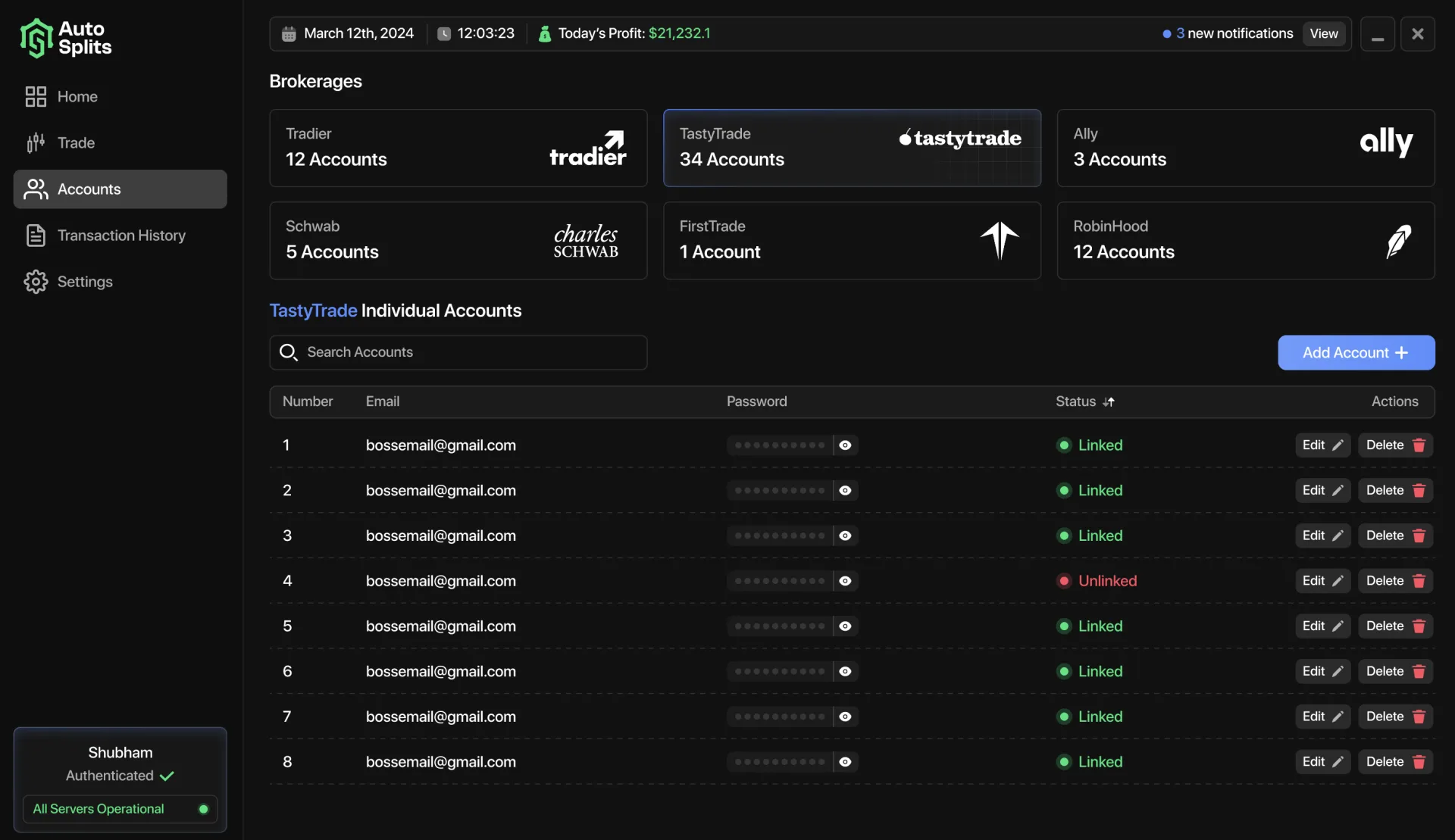
Task: Edit account number 6
Action: pyautogui.click(x=1322, y=671)
